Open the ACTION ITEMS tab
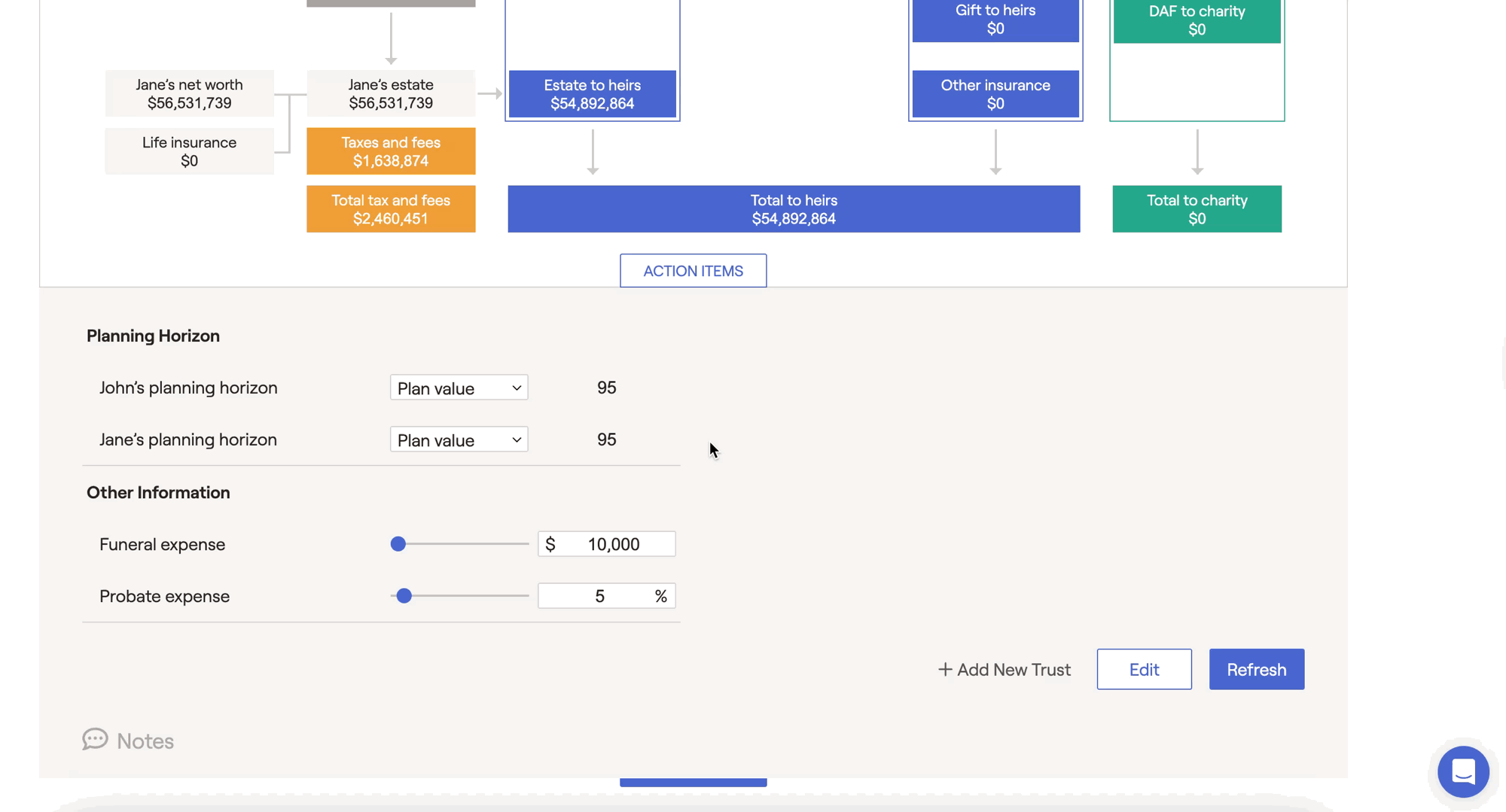Screen dimensions: 1506x812 coord(693,271)
